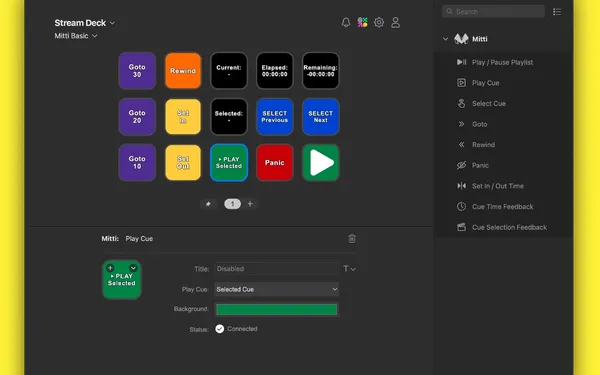Image resolution: width=600 pixels, height=375 pixels.
Task: Pin the current page
Action: click(208, 204)
